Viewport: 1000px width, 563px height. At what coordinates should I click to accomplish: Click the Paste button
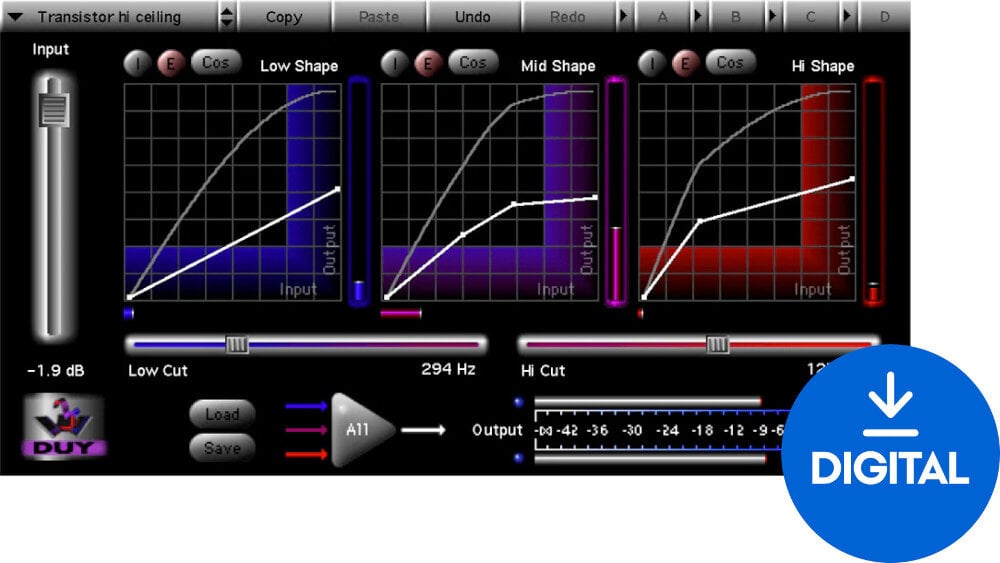(379, 17)
